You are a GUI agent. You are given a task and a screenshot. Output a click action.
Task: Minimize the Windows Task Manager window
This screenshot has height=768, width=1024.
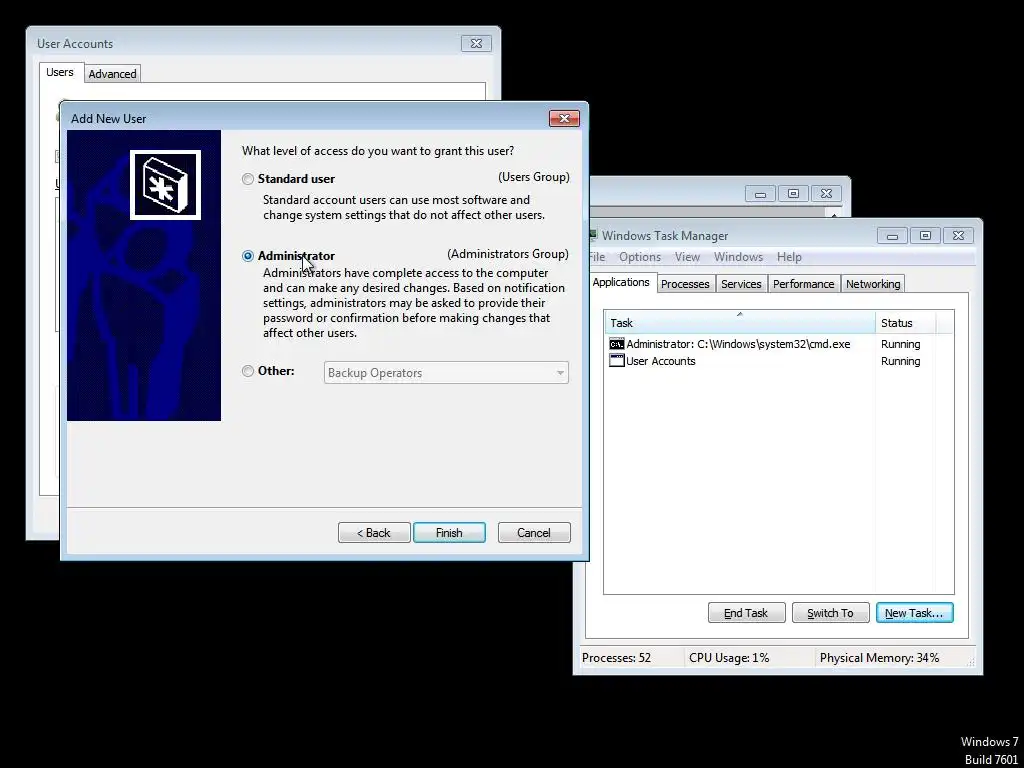(x=892, y=236)
